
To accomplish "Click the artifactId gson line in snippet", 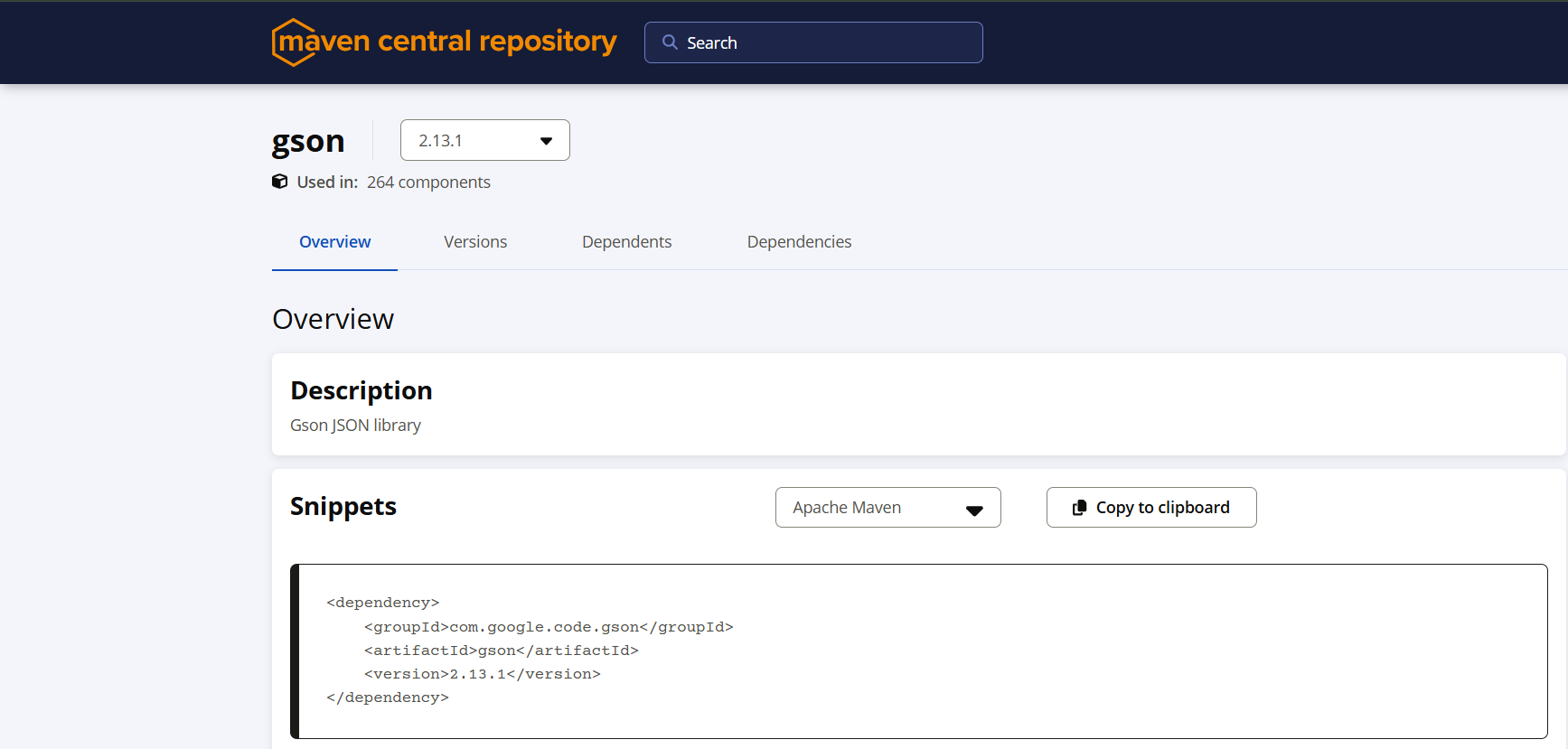I will click(x=502, y=651).
